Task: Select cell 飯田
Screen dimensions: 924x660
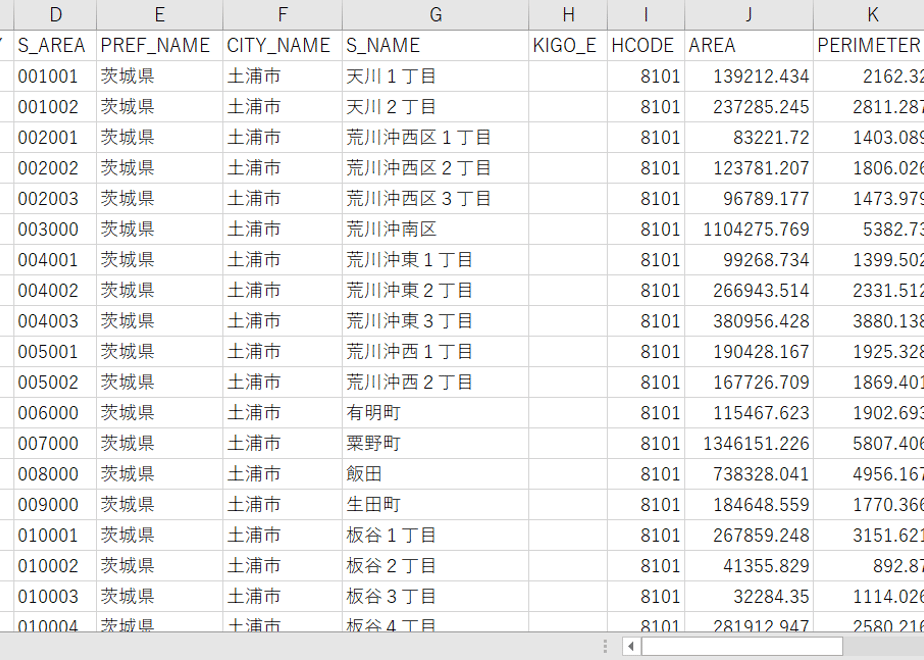Action: click(x=435, y=474)
